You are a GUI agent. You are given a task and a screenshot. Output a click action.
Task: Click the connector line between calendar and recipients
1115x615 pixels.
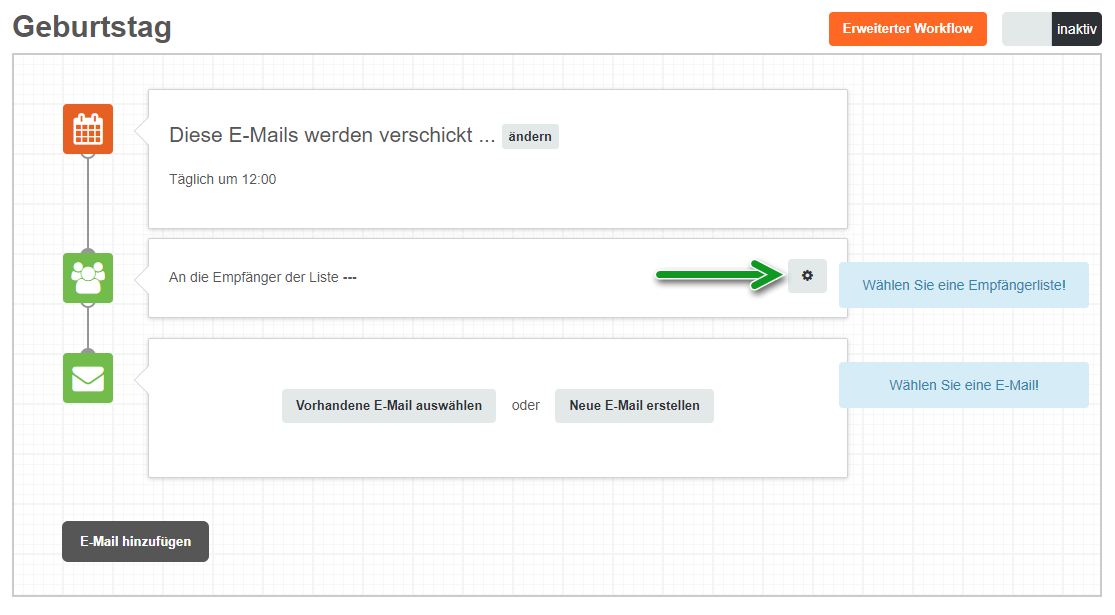87,203
